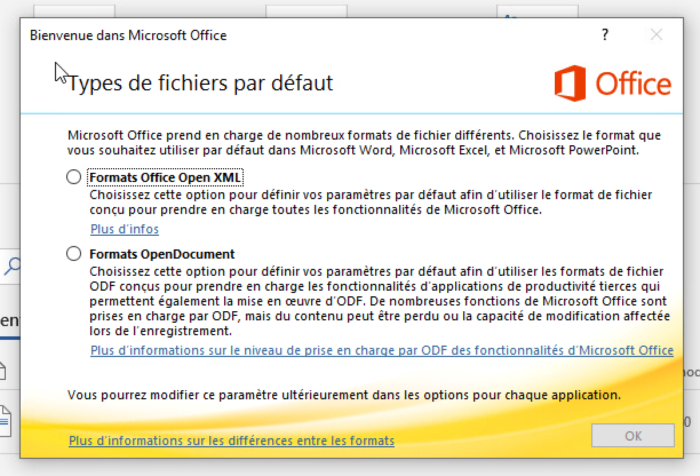Click the dialog title bar text
This screenshot has width=700, height=476.
(128, 35)
